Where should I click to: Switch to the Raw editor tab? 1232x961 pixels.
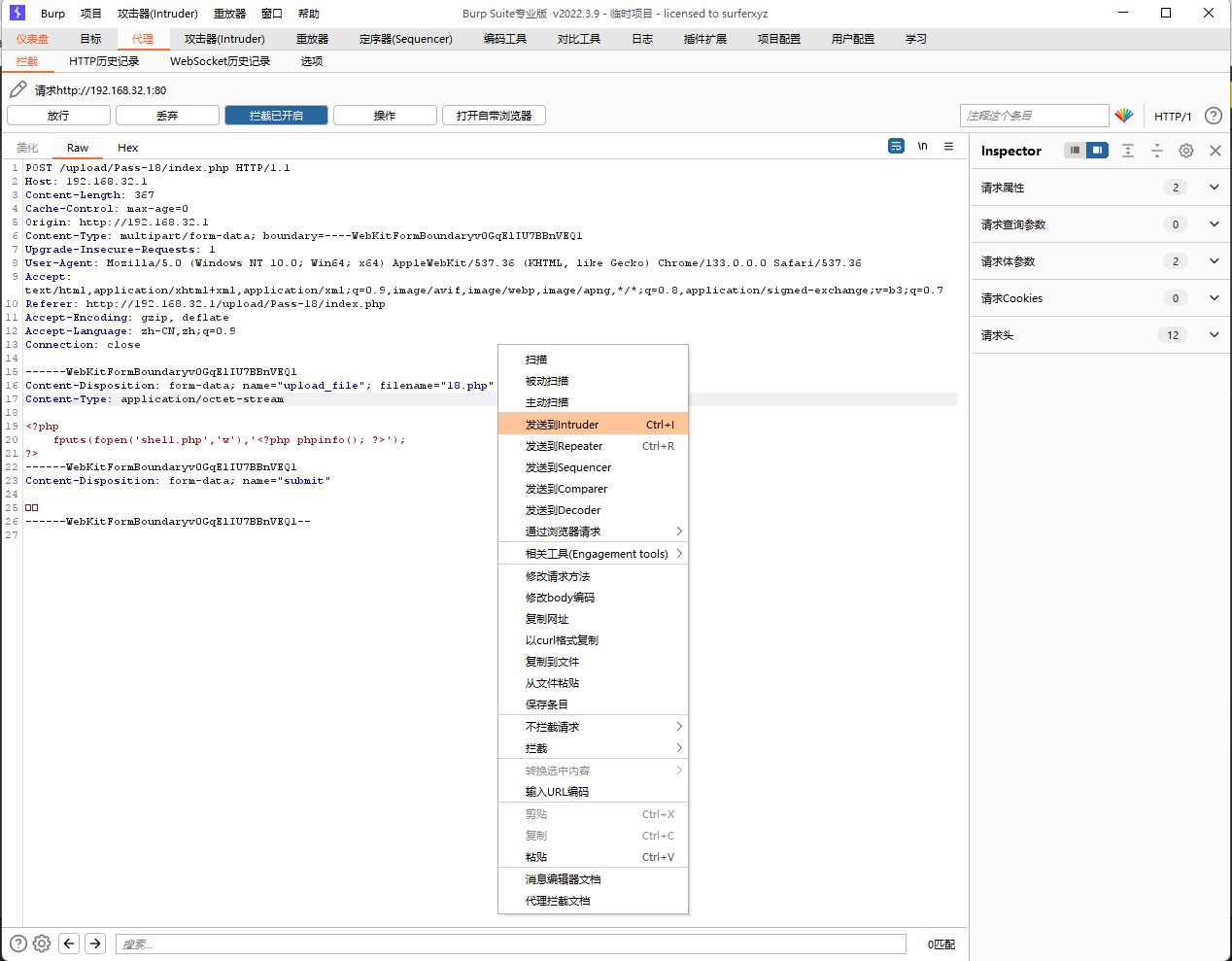pyautogui.click(x=78, y=148)
